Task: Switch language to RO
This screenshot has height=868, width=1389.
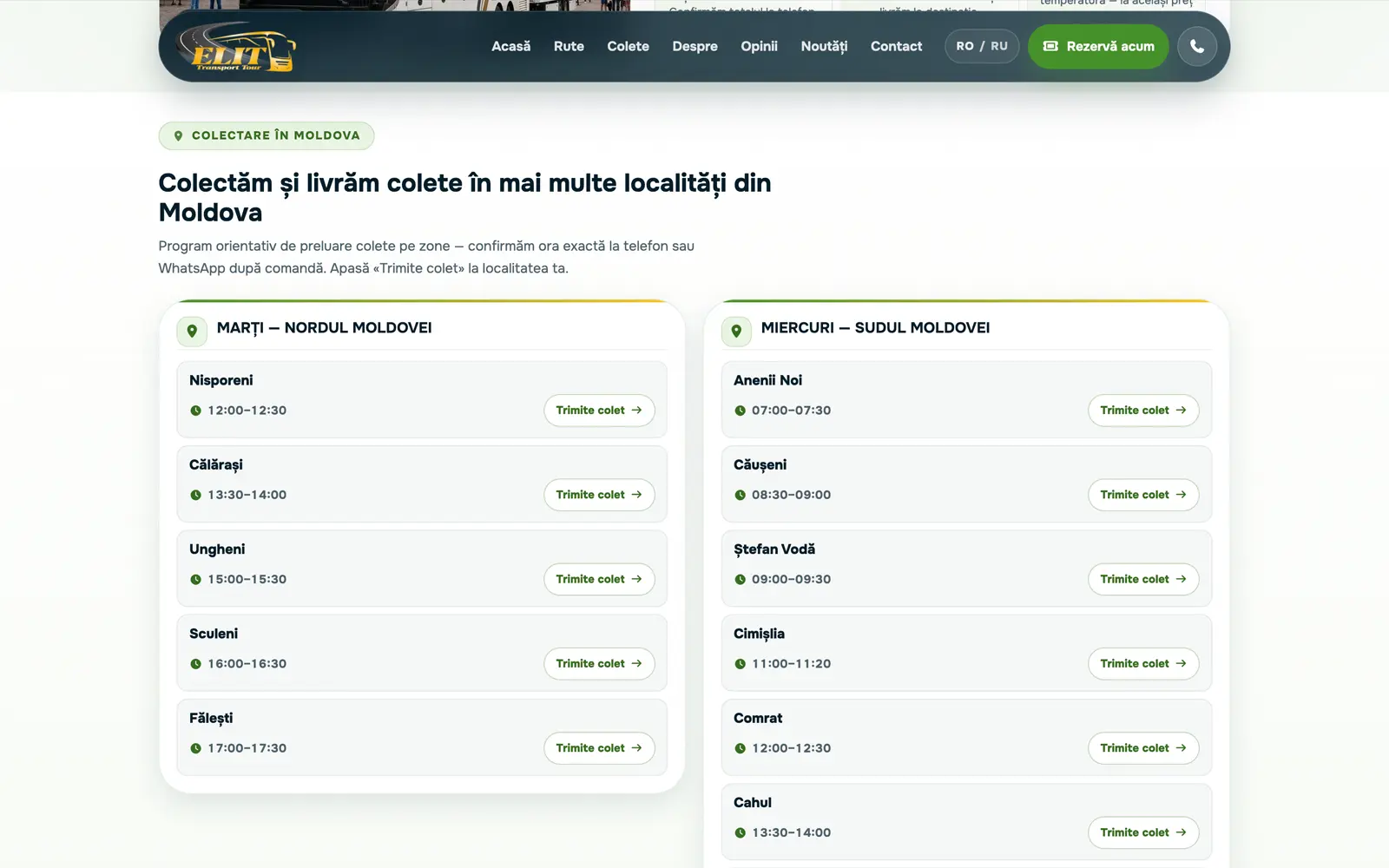Action: pyautogui.click(x=964, y=46)
